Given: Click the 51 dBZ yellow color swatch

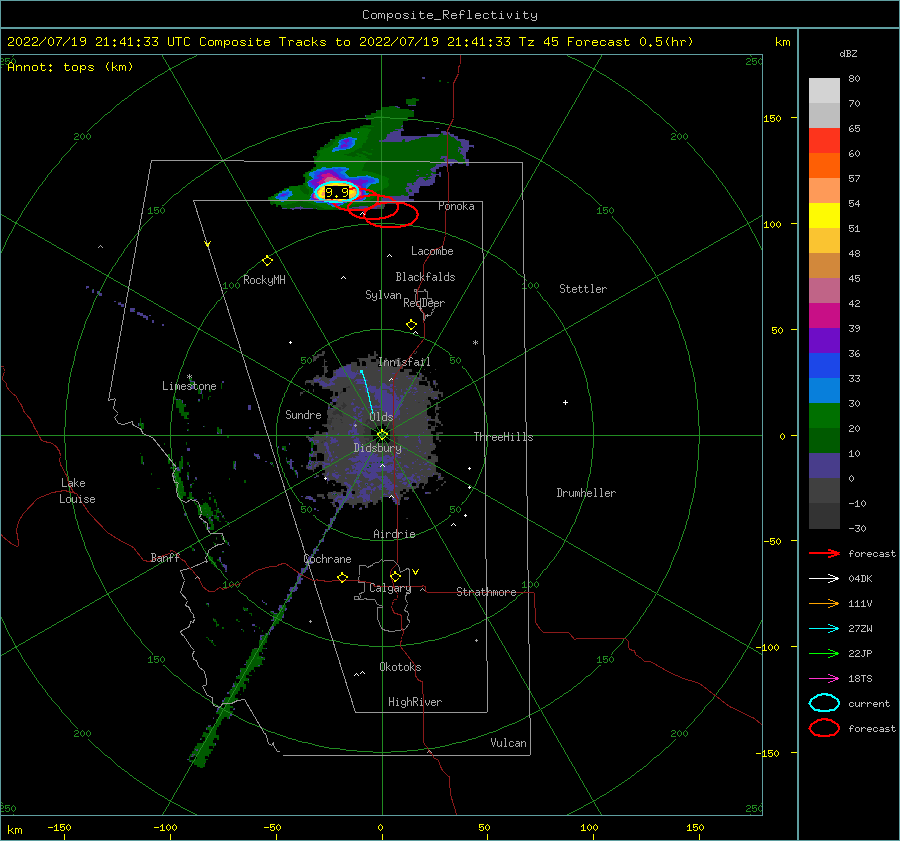Looking at the screenshot, I should coord(824,215).
